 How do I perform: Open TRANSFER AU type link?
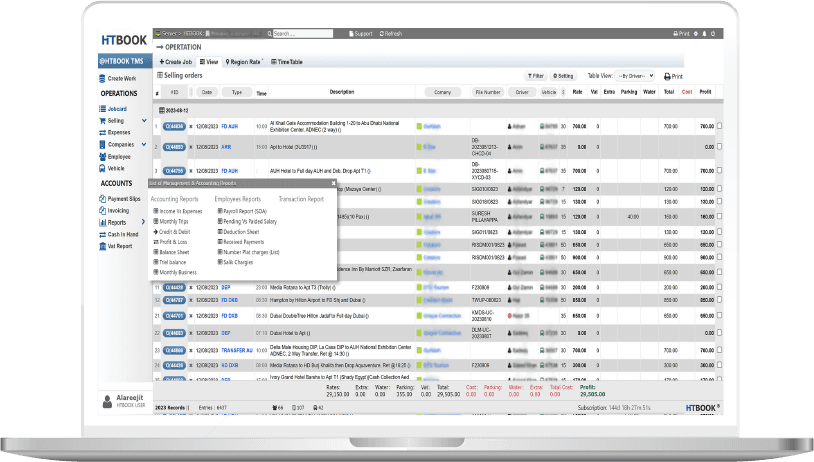(x=237, y=350)
